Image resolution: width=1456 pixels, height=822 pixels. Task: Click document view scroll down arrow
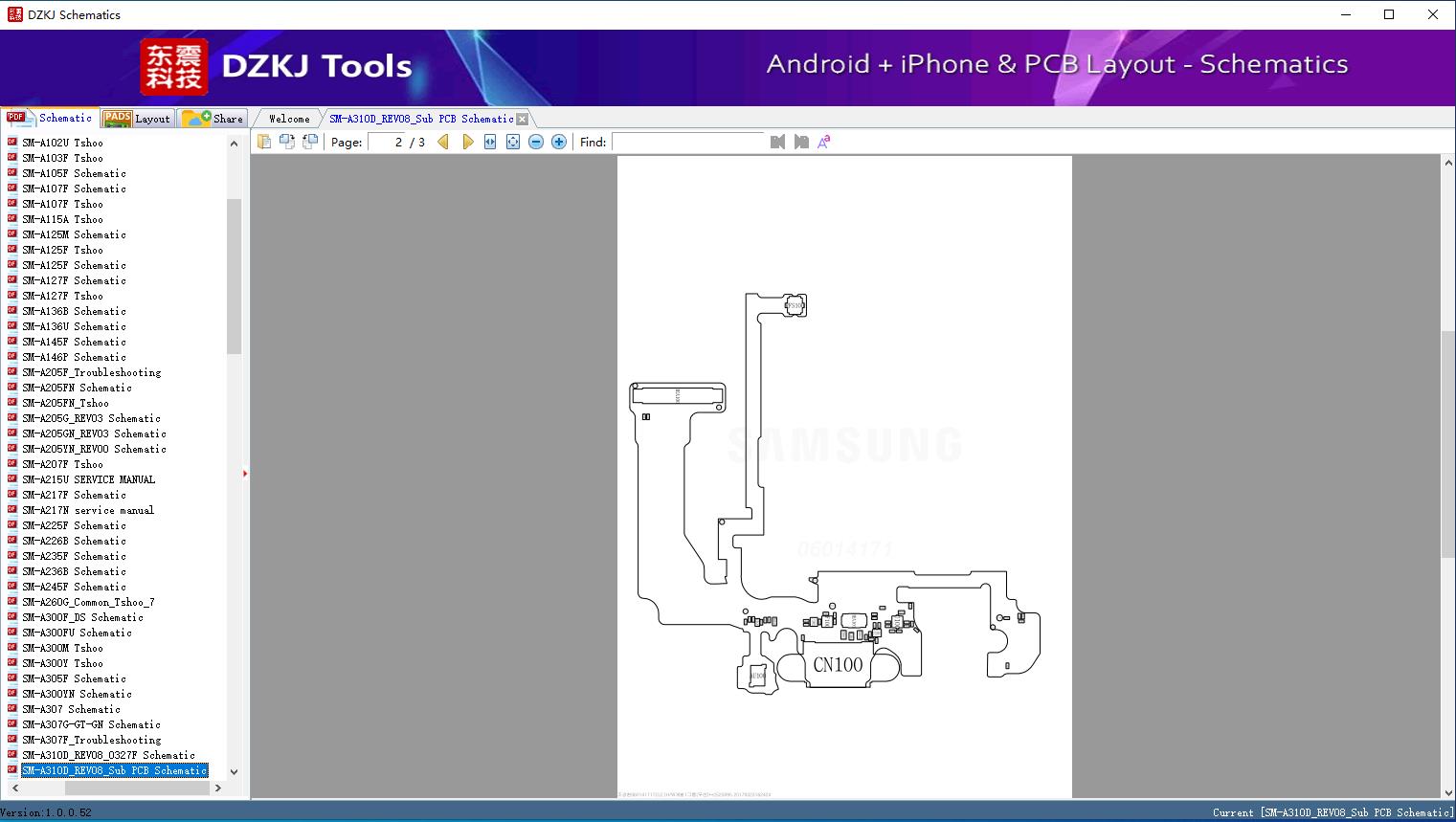pyautogui.click(x=1447, y=791)
